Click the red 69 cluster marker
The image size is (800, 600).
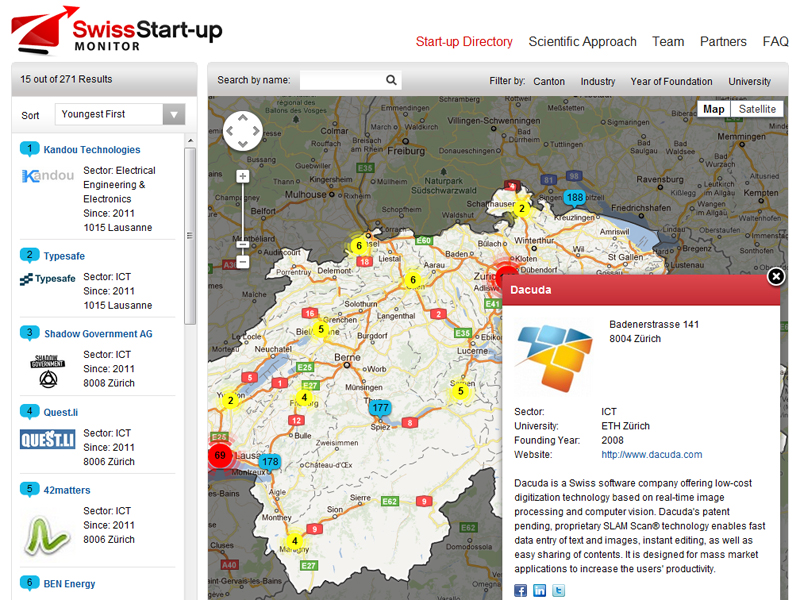tap(220, 455)
